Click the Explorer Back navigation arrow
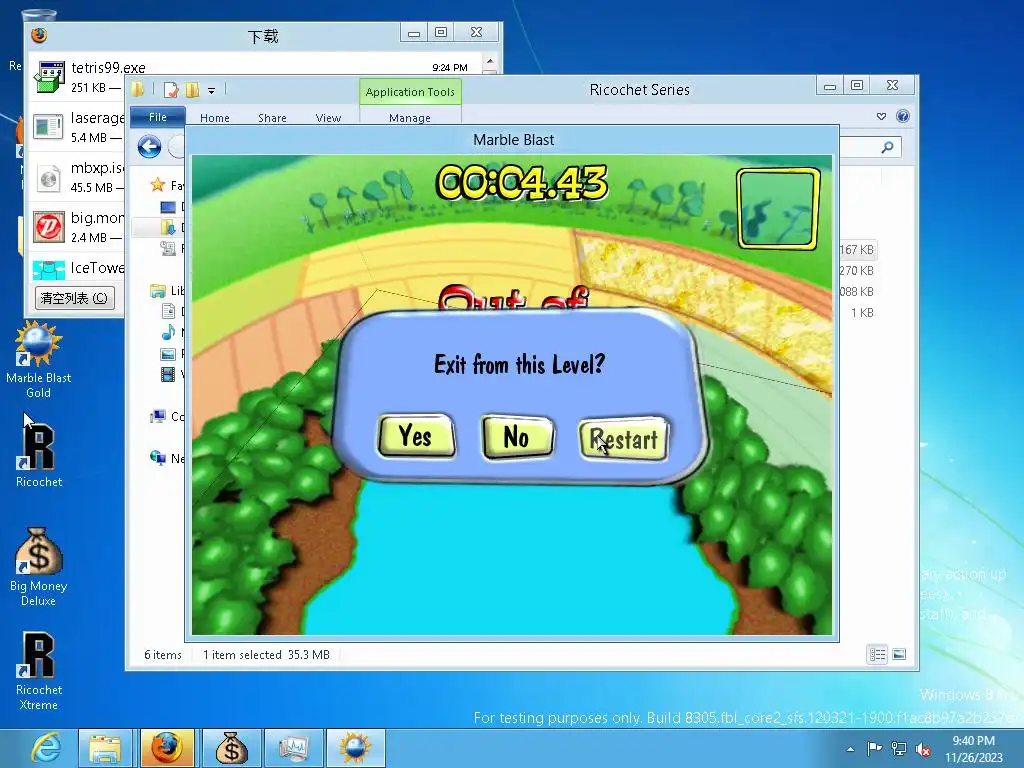This screenshot has width=1024, height=768. pyautogui.click(x=150, y=146)
